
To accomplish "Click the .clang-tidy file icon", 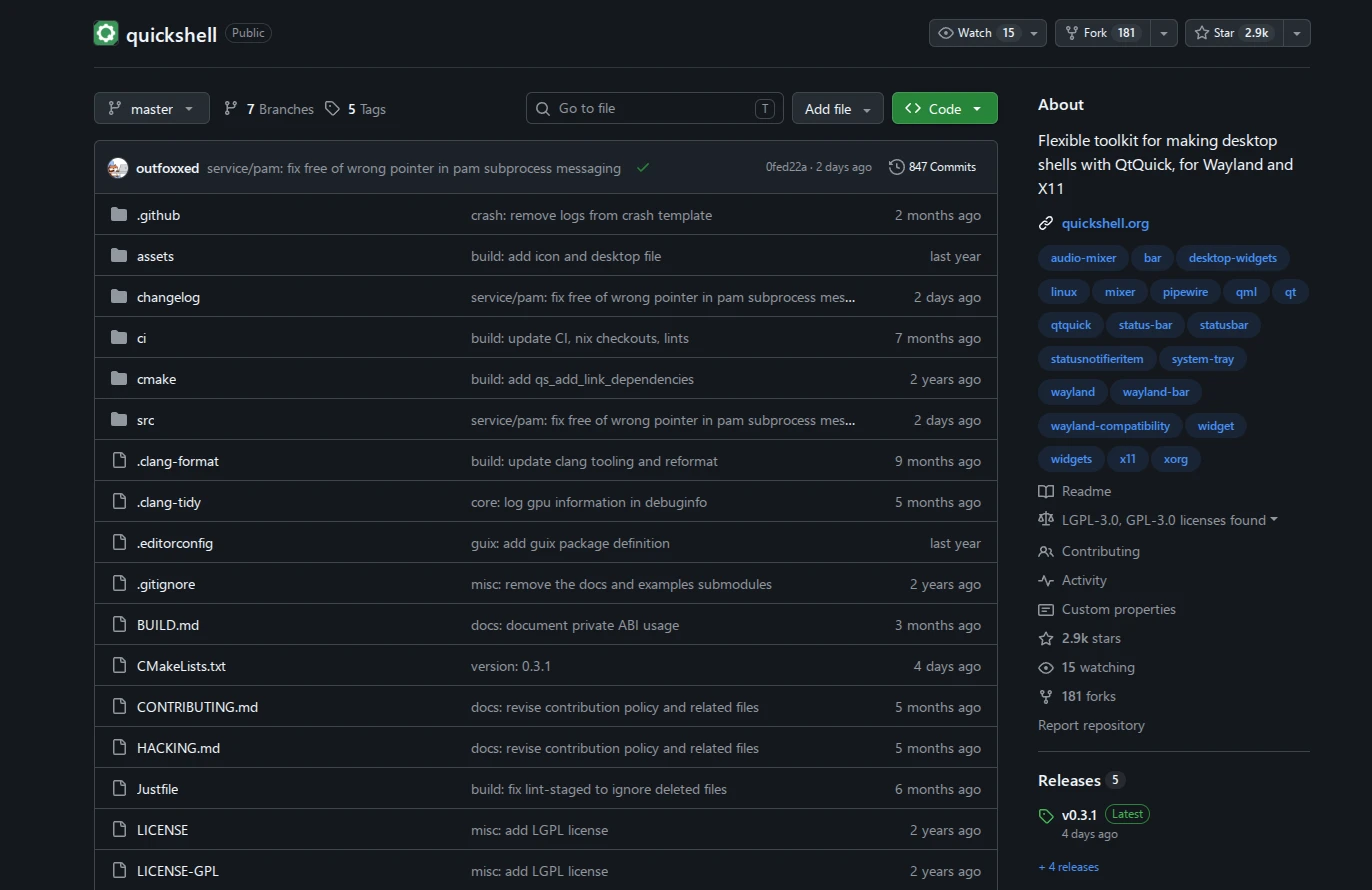I will pyautogui.click(x=119, y=502).
